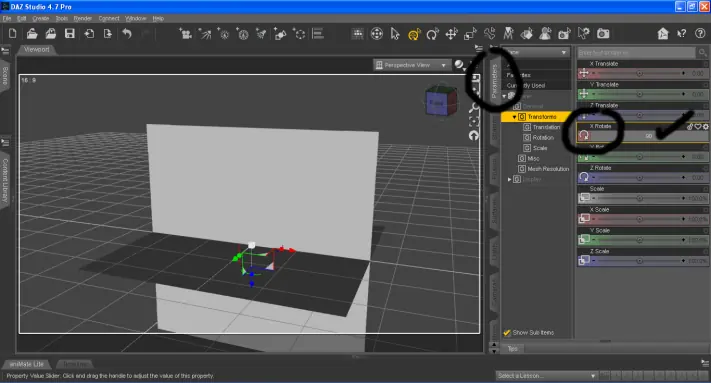Viewport: 711px width, 383px height.
Task: Open the gear settings on X Rotate
Action: click(x=706, y=127)
